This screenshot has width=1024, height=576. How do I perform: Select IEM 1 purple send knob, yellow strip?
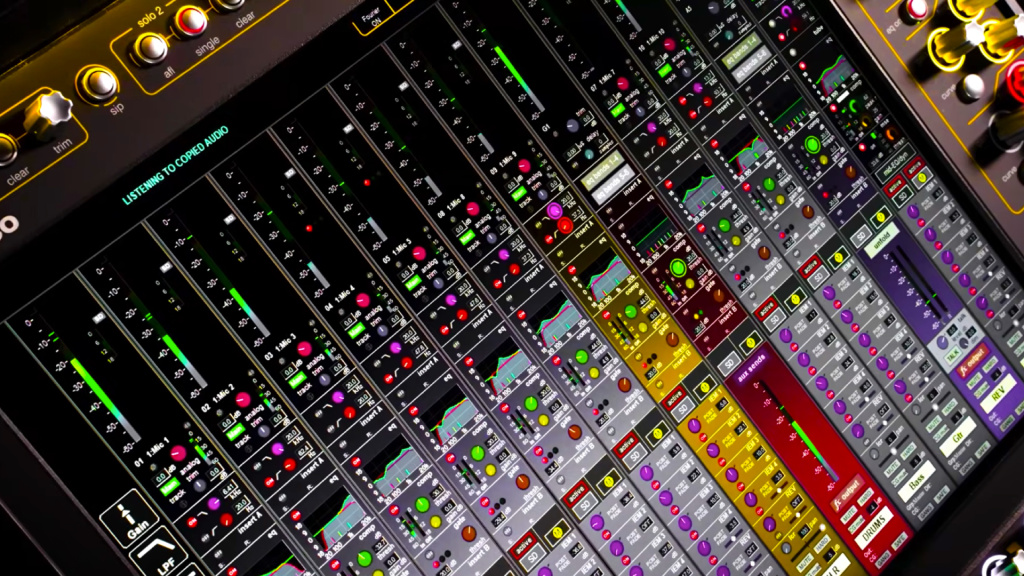[x=695, y=426]
